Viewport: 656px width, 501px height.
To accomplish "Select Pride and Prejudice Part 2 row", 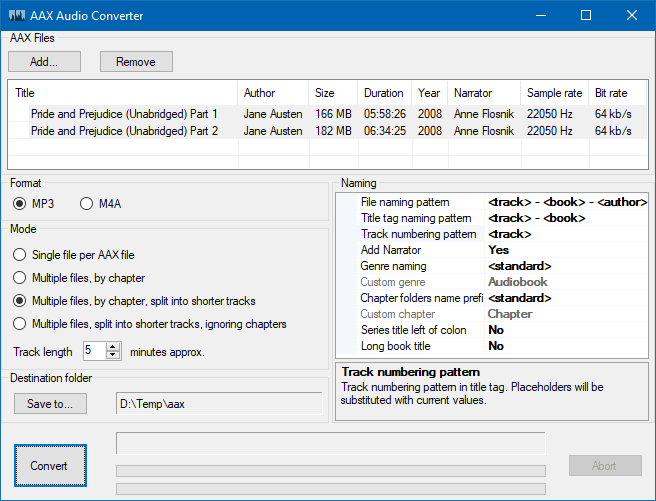I will pyautogui.click(x=124, y=131).
